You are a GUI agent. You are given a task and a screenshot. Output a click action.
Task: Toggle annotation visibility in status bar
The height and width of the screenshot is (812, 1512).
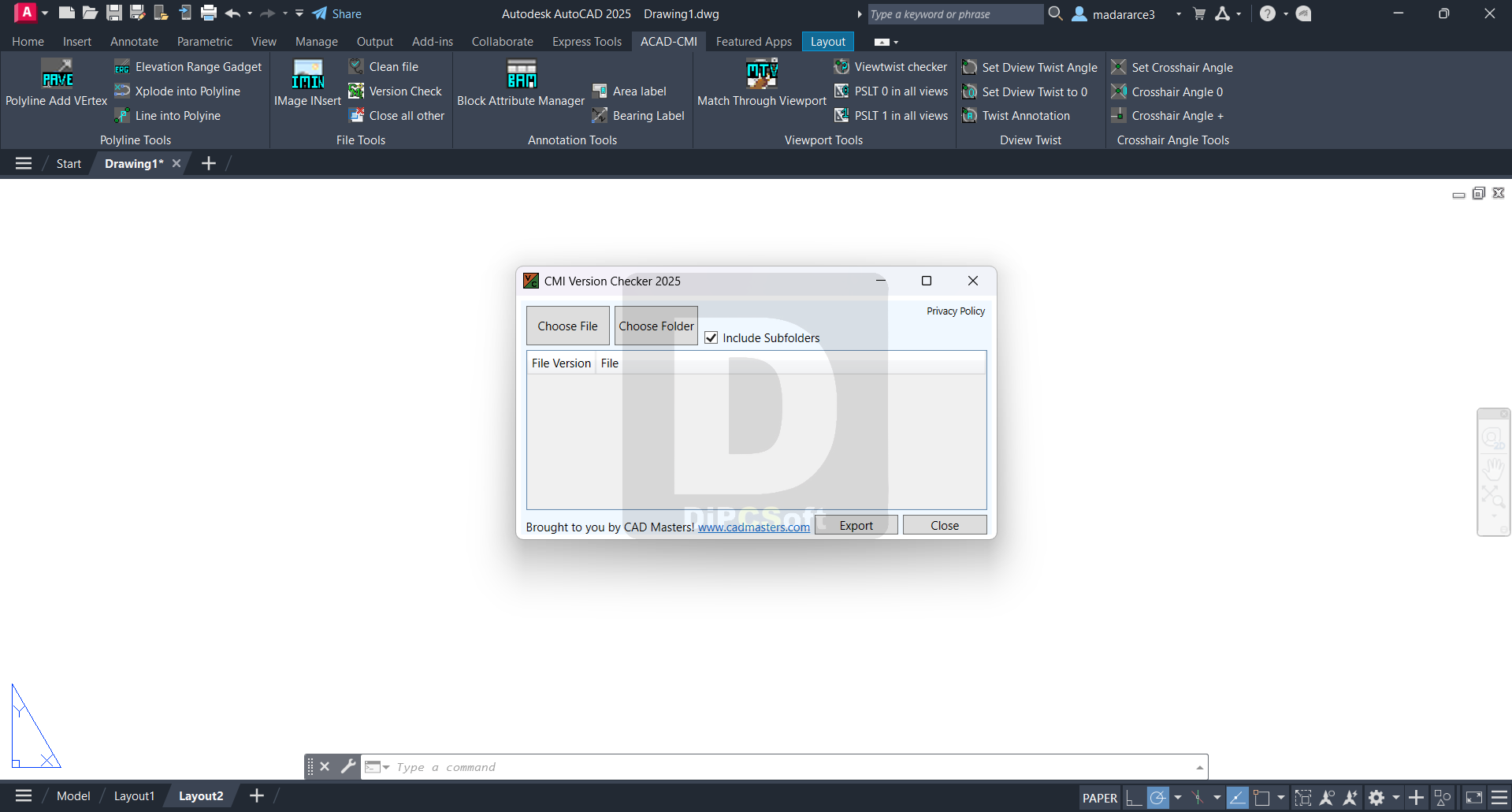(x=1327, y=798)
